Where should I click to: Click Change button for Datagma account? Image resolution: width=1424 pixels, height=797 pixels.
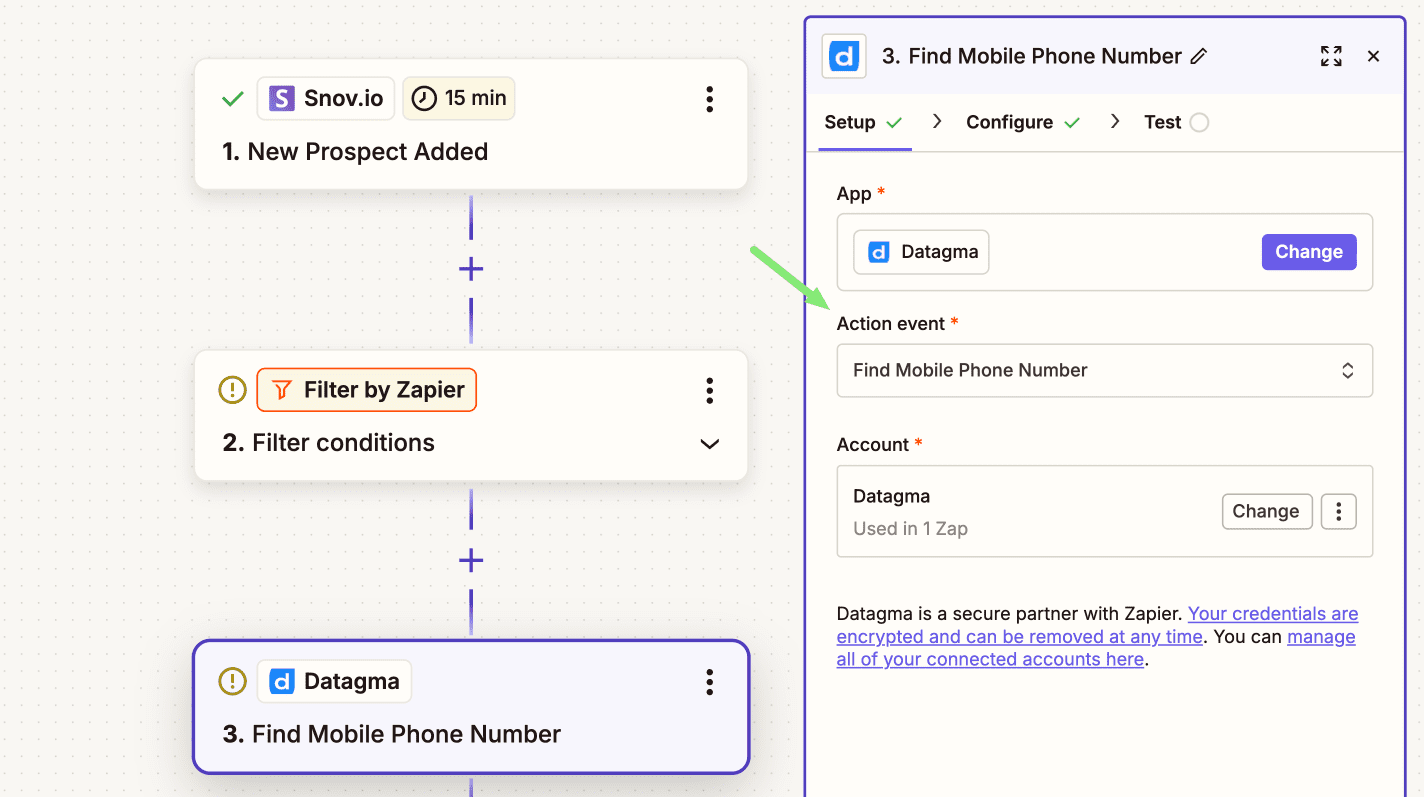click(1265, 511)
